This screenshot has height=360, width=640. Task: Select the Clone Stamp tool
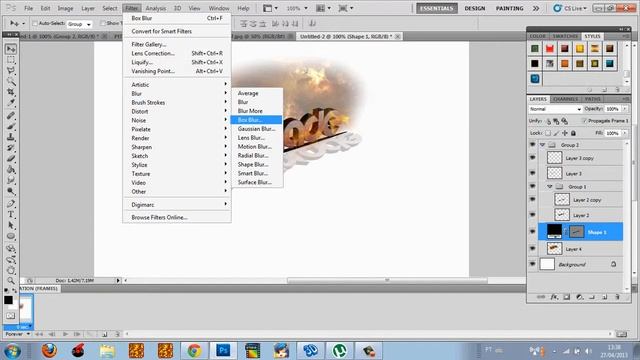click(x=11, y=137)
